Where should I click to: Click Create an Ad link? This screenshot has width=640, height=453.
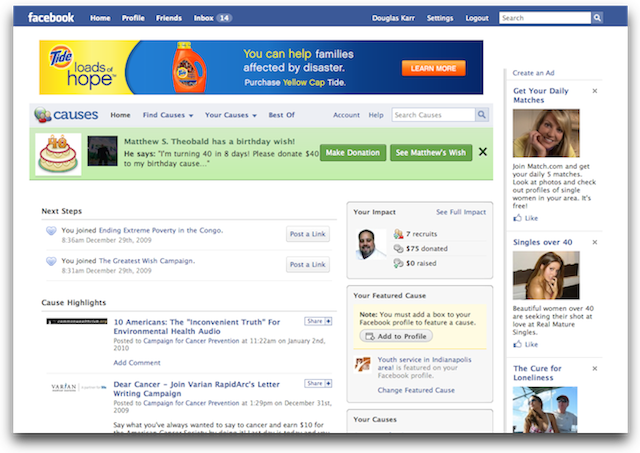pyautogui.click(x=533, y=73)
